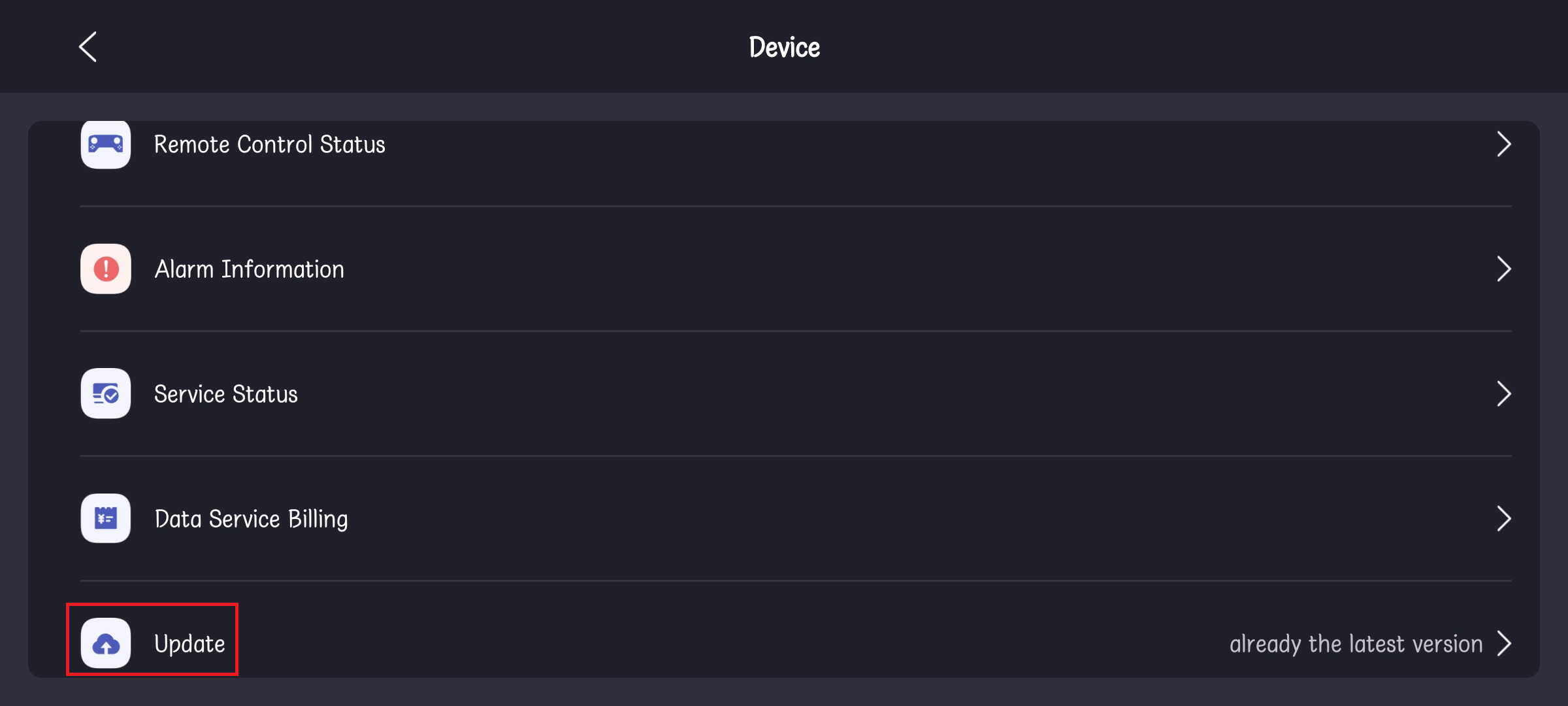The height and width of the screenshot is (706, 1568).
Task: Click the Data Service Billing receipt icon
Action: [x=106, y=518]
